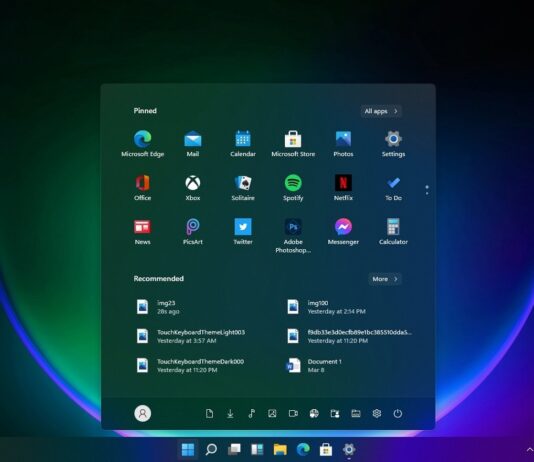
Task: Open the Settings gear in Start footer
Action: click(x=377, y=413)
